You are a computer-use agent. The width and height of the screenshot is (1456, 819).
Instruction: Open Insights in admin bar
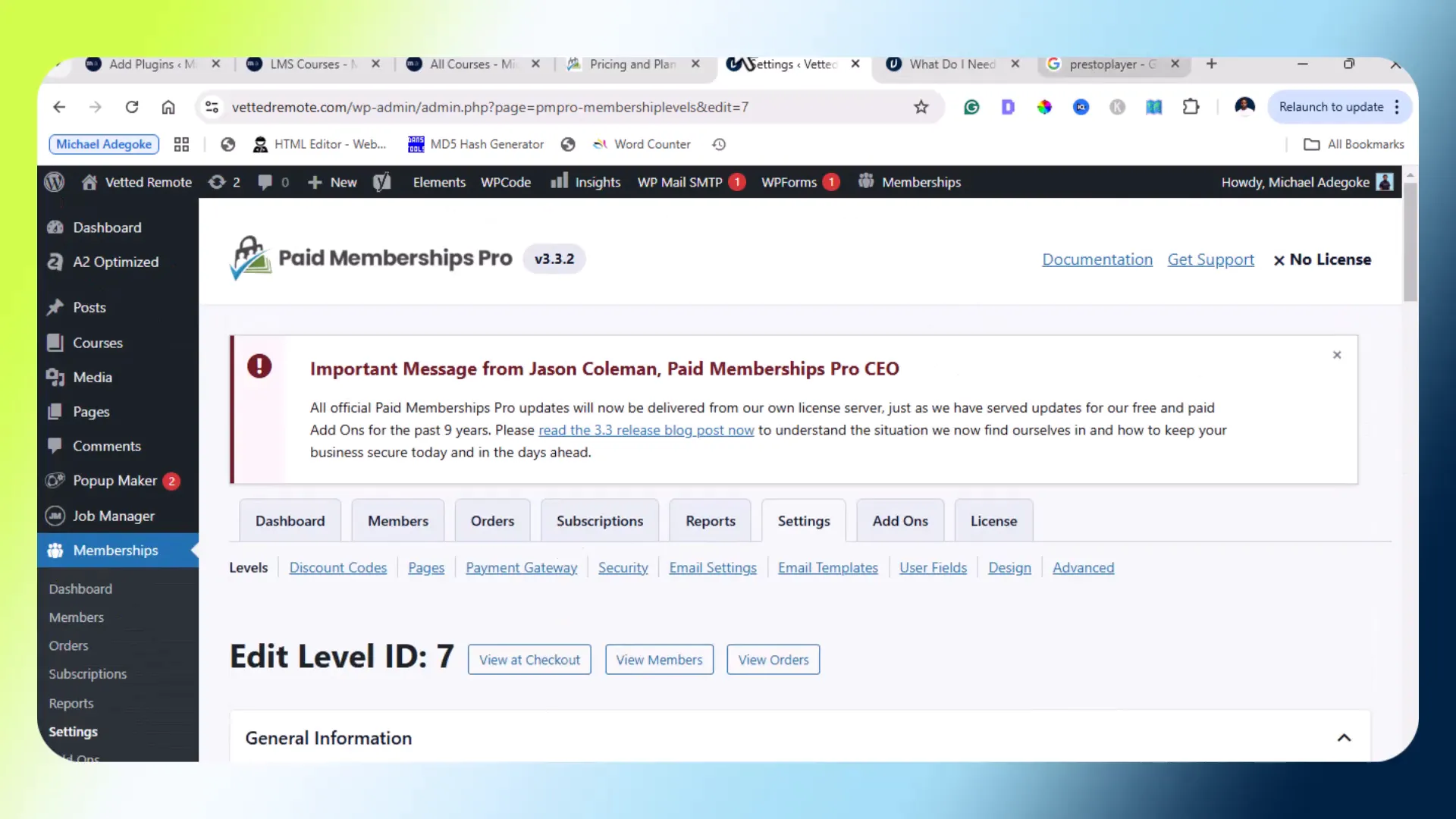click(585, 182)
